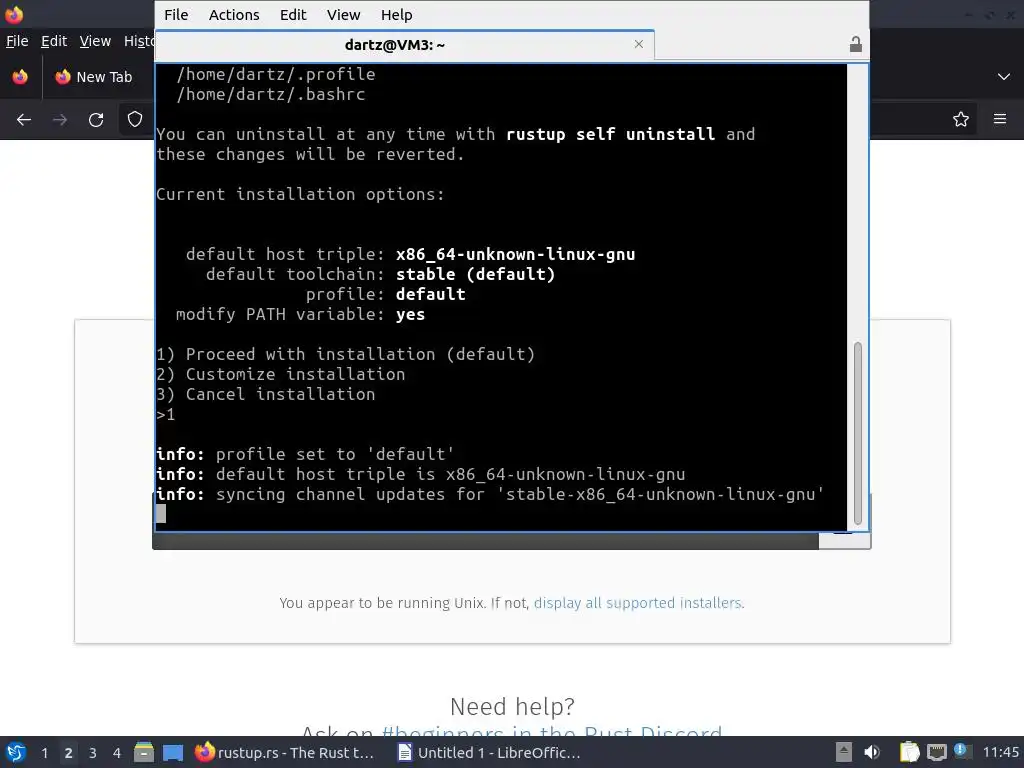Click '3) Cancel installation' line in terminal
Image resolution: width=1024 pixels, height=768 pixels.
pyautogui.click(x=266, y=394)
